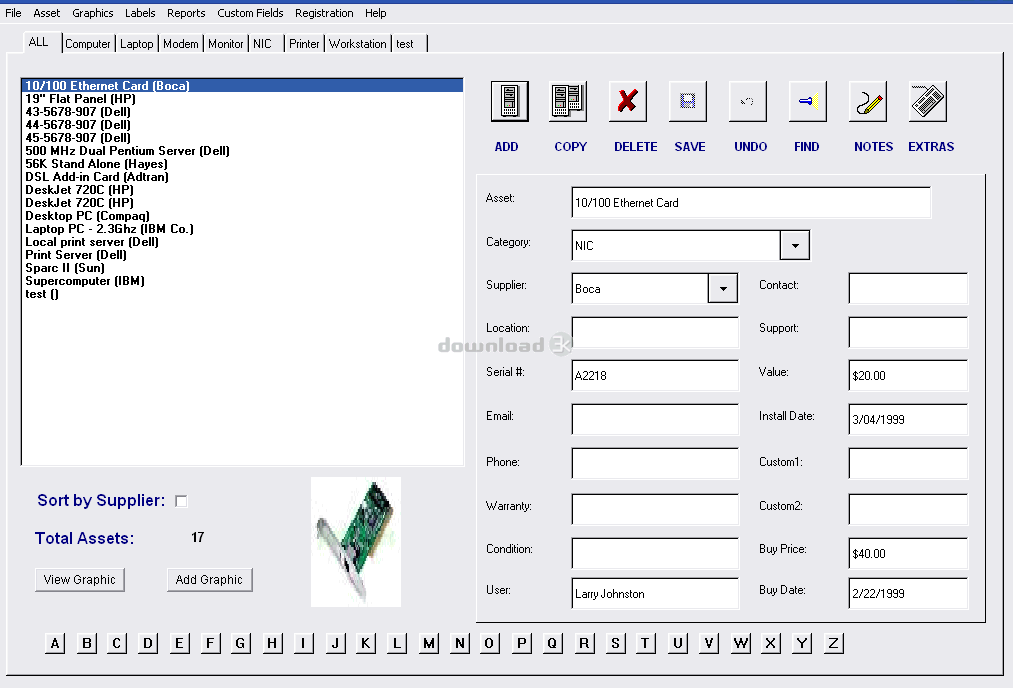Filter assets by letter P button

521,643
